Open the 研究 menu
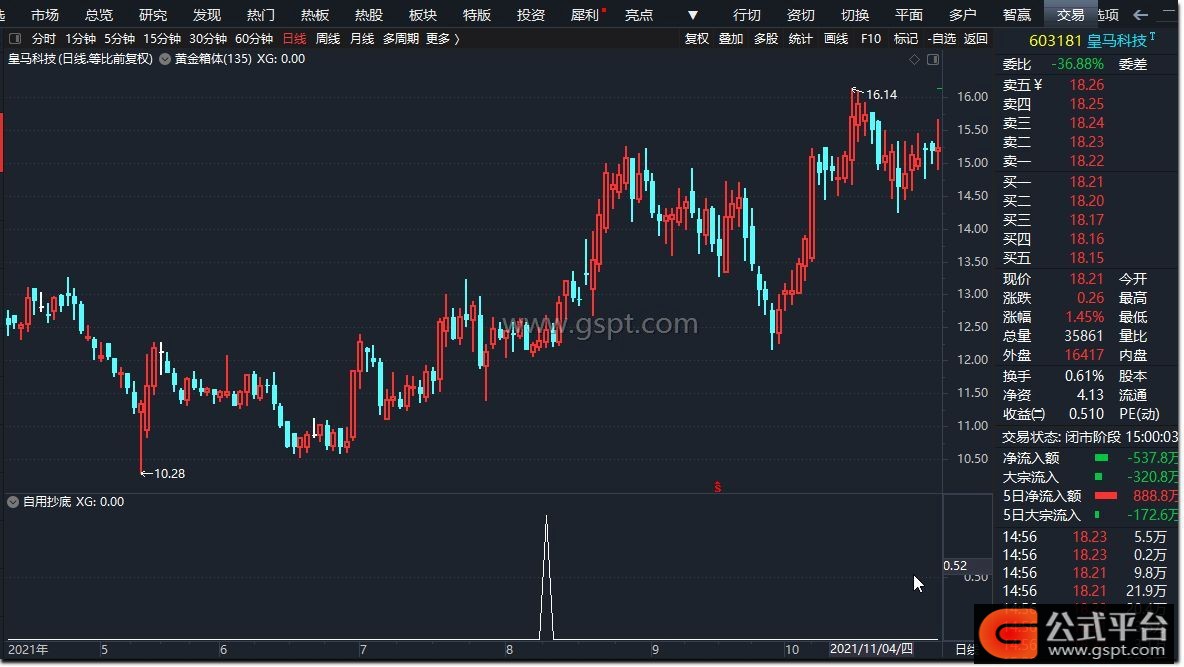This screenshot has height=667, width=1184. pos(153,14)
